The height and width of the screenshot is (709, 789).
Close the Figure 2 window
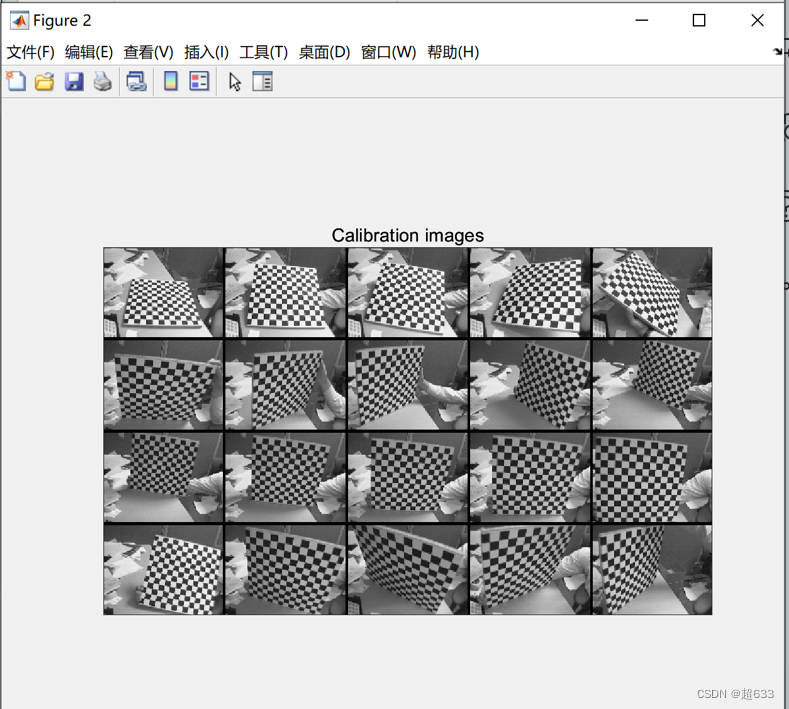click(757, 20)
